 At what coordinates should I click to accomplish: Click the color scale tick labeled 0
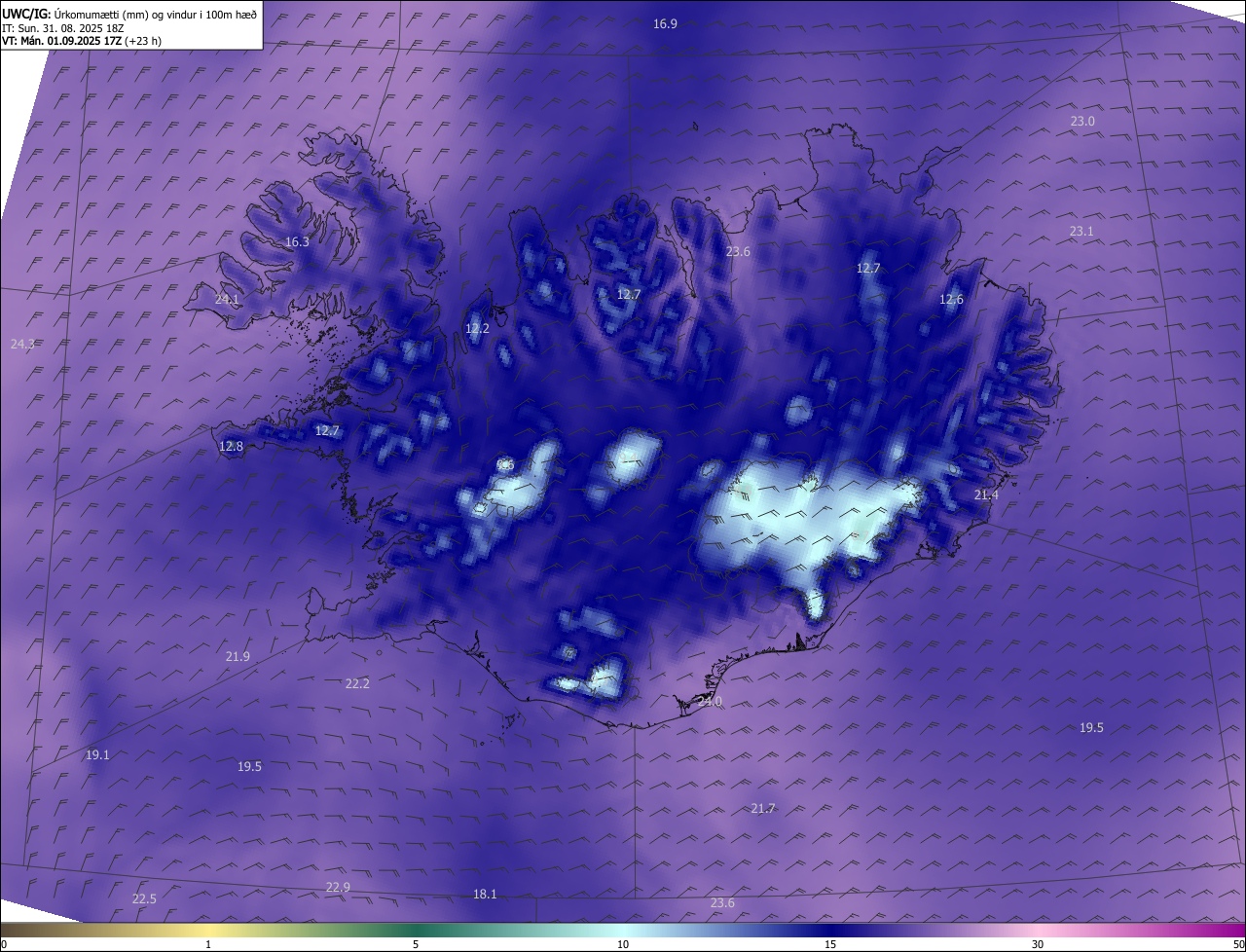click(x=3, y=944)
